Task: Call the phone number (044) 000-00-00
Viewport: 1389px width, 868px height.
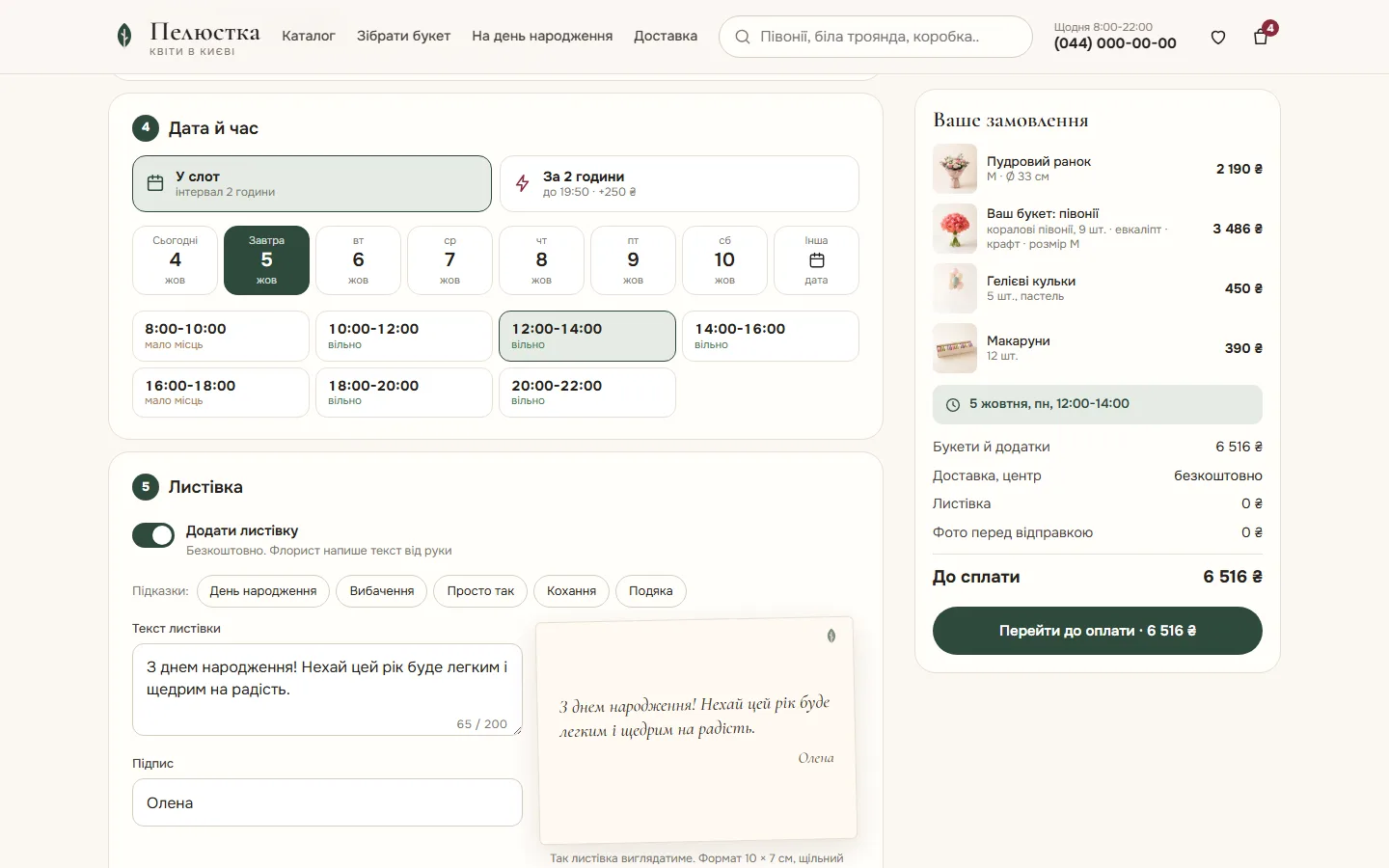Action: 1115,43
